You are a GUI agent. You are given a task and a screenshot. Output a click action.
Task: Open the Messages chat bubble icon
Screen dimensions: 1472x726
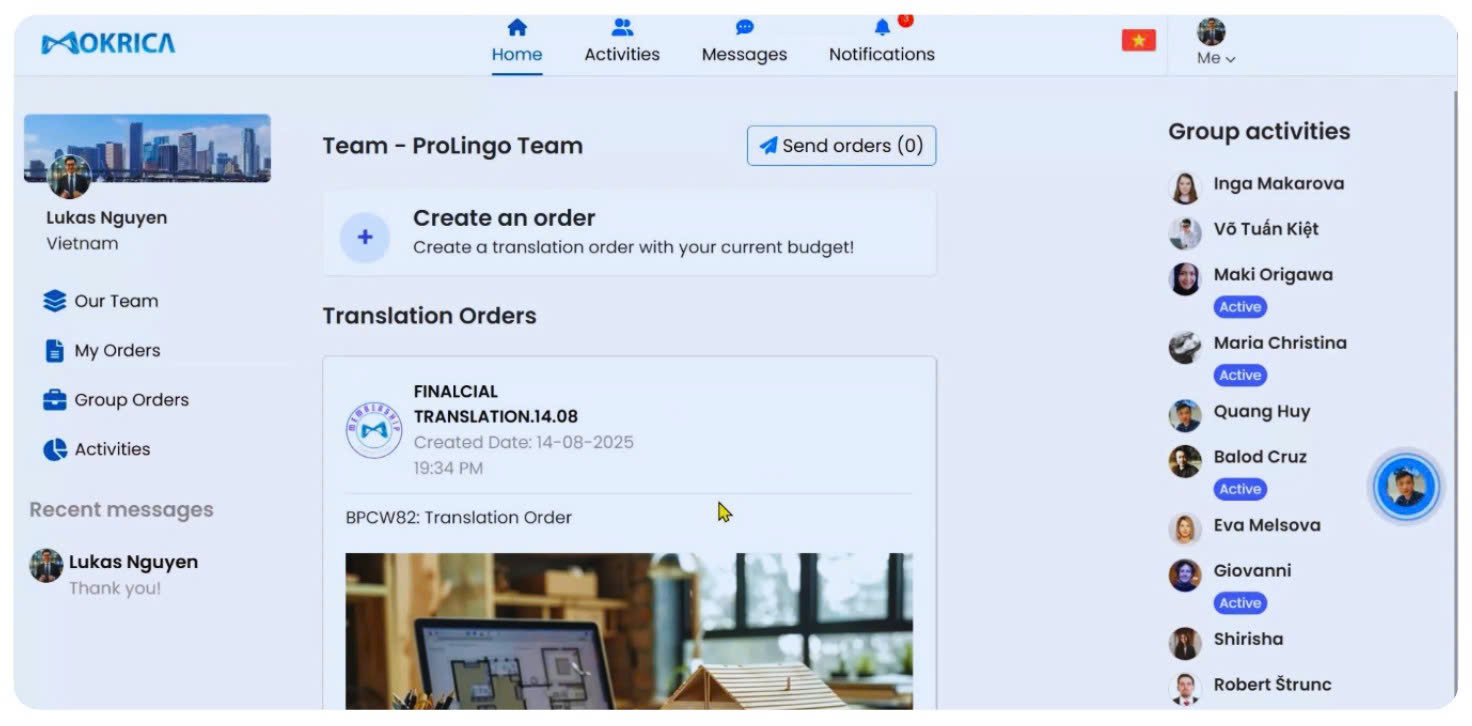pos(744,28)
